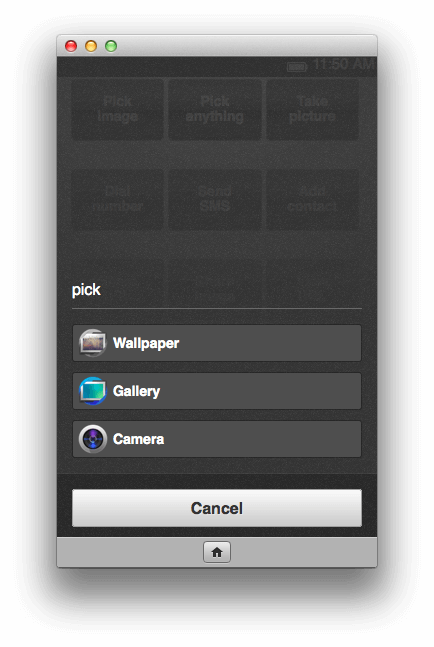Viewport: 434px width, 647px height.
Task: Click the dimmed Add contact button
Action: (312, 199)
